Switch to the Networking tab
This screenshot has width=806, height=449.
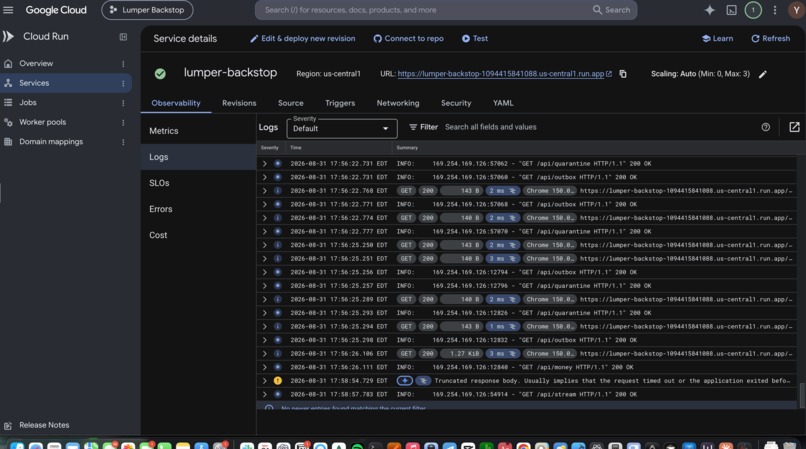point(398,103)
